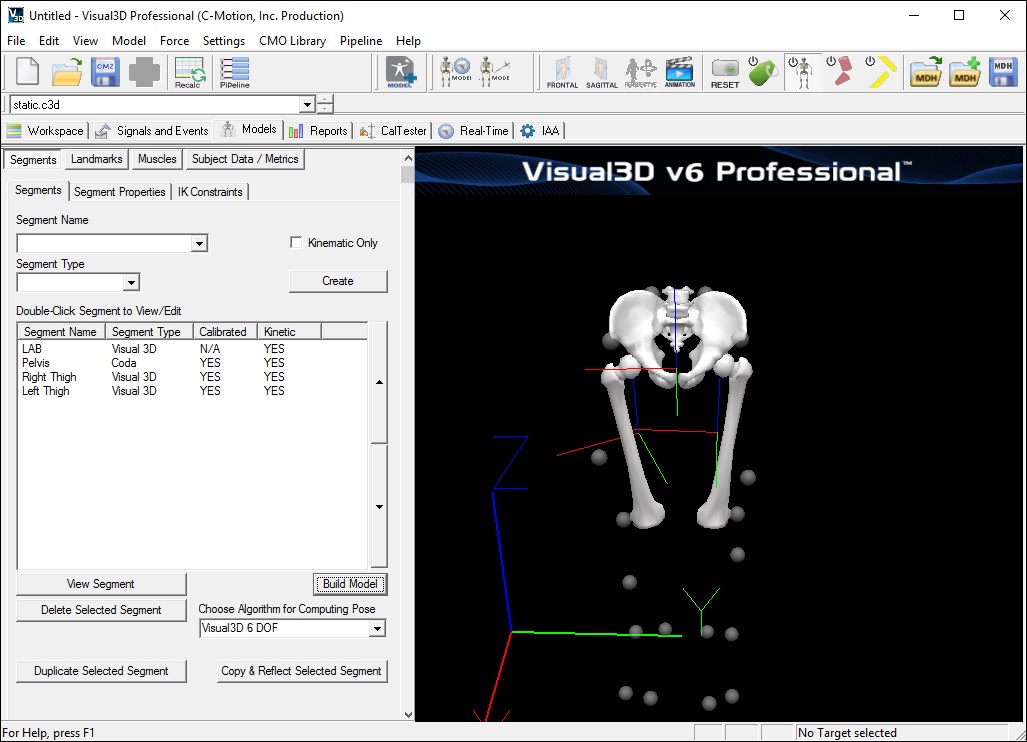Toggle the green marker tag display
Viewport: 1027px width, 742px height.
pos(763,72)
